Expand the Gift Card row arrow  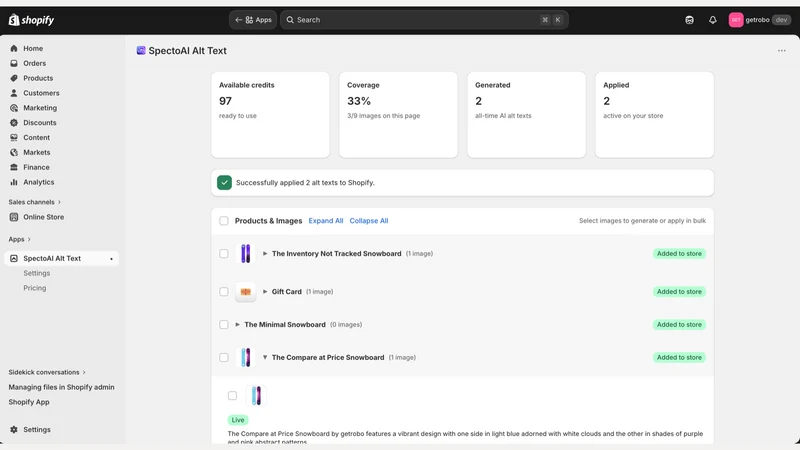(265, 291)
